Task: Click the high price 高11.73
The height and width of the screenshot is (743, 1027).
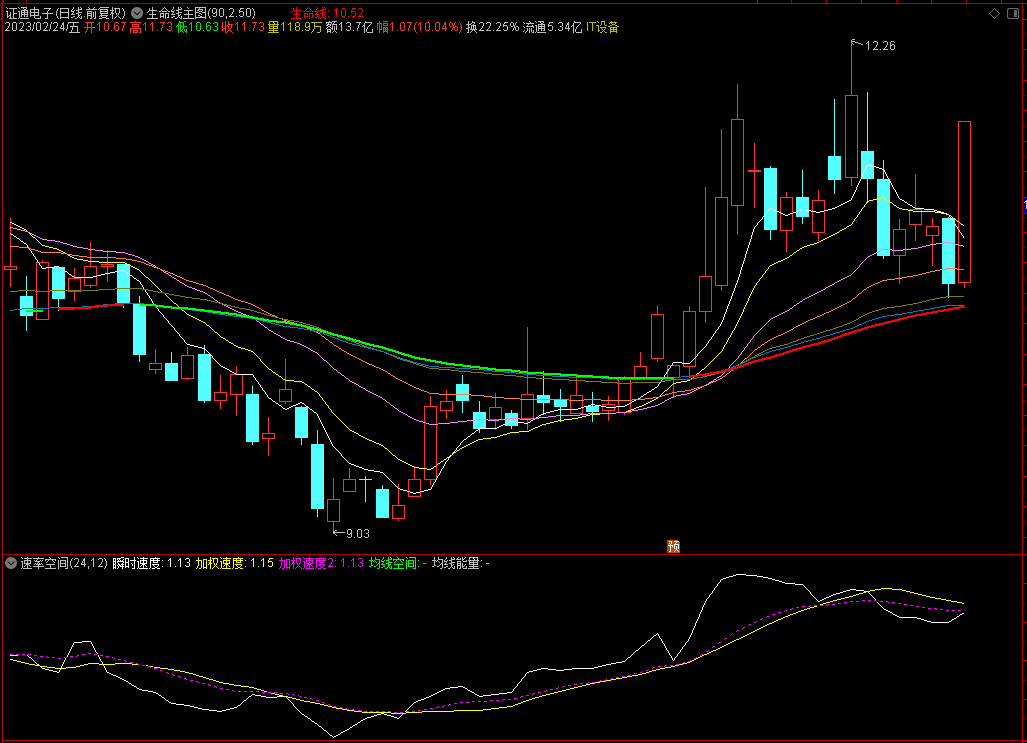Action: (x=151, y=28)
